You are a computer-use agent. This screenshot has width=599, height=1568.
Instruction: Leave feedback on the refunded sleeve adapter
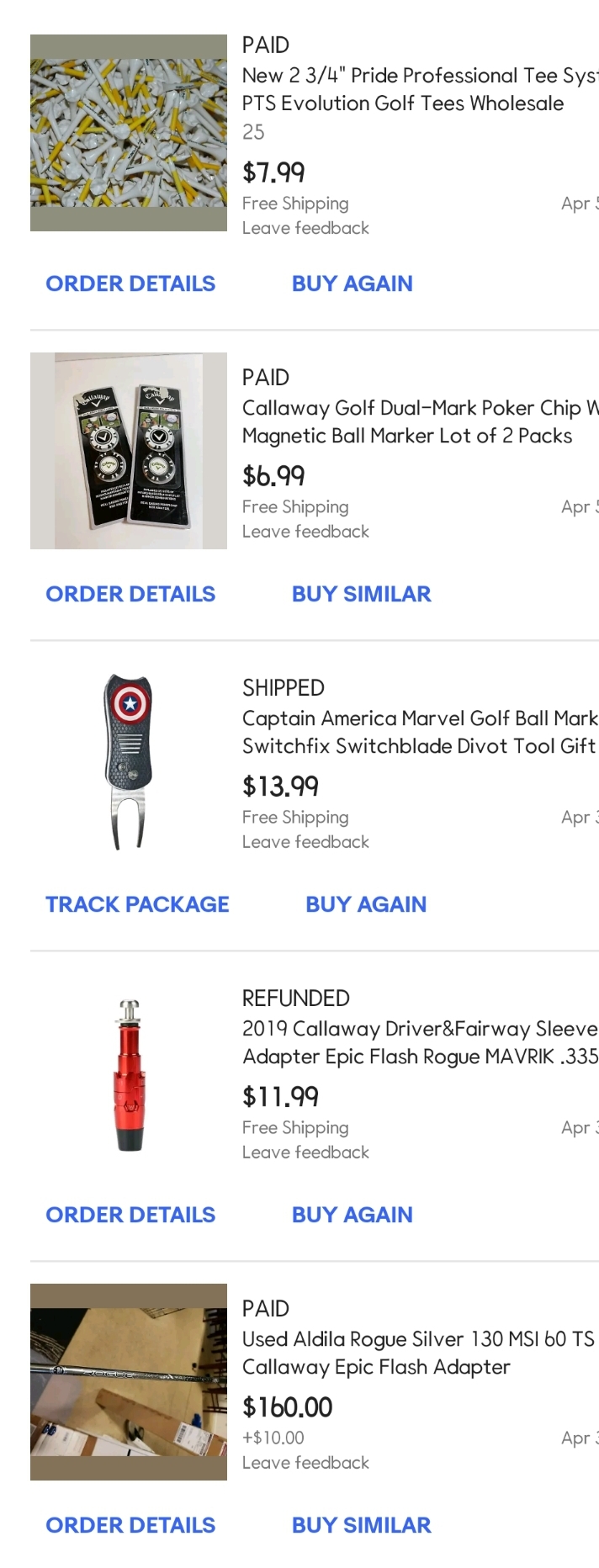(305, 1152)
